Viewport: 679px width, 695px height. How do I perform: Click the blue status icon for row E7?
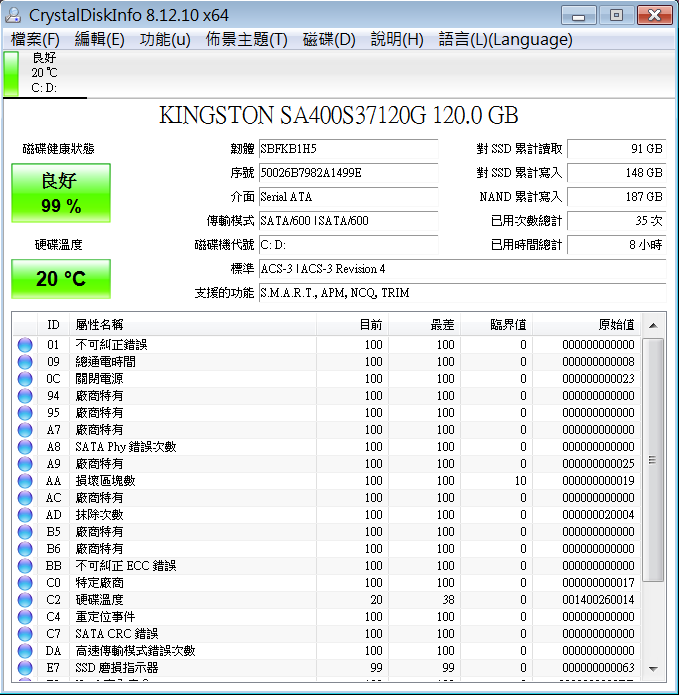25,668
